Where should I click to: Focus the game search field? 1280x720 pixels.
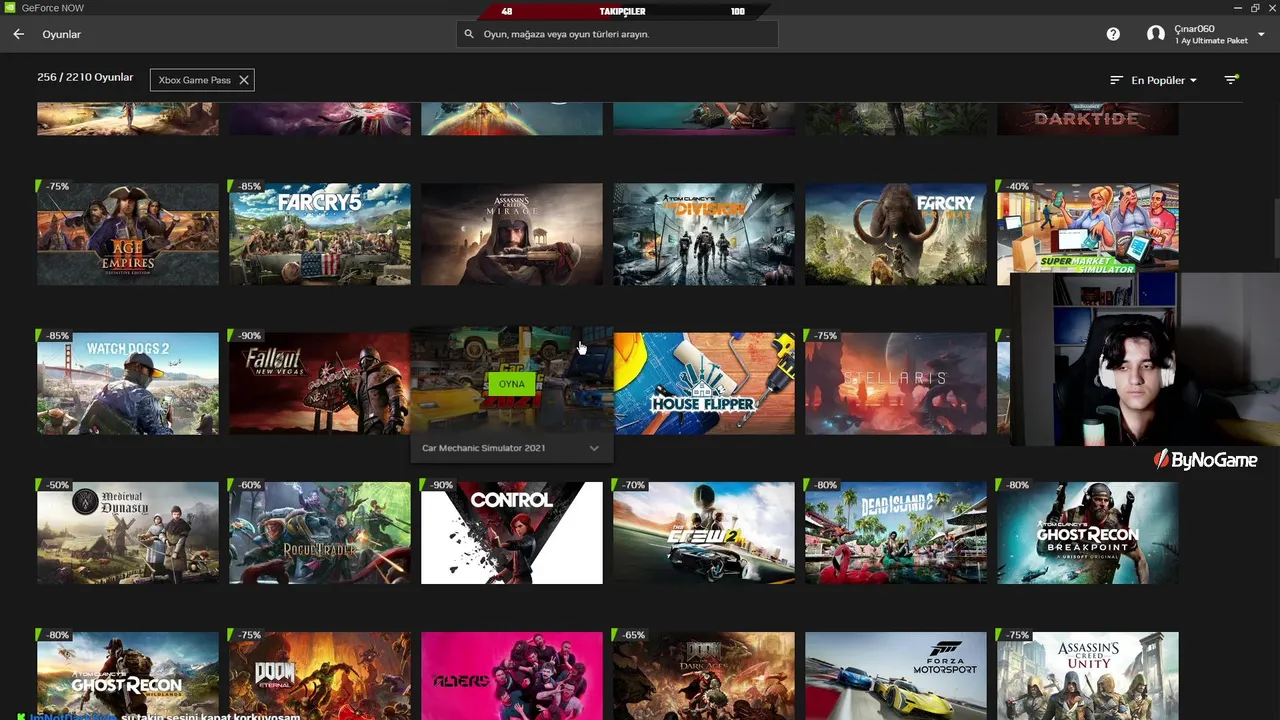pyautogui.click(x=617, y=34)
